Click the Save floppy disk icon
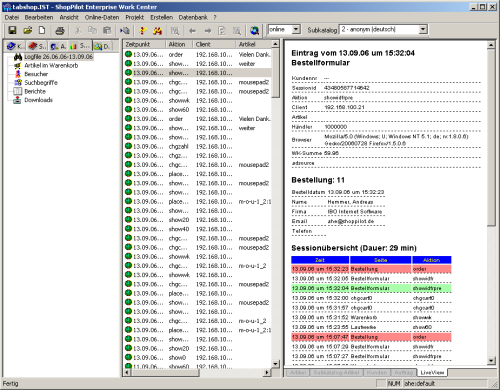500x390 pixels. tap(12, 30)
